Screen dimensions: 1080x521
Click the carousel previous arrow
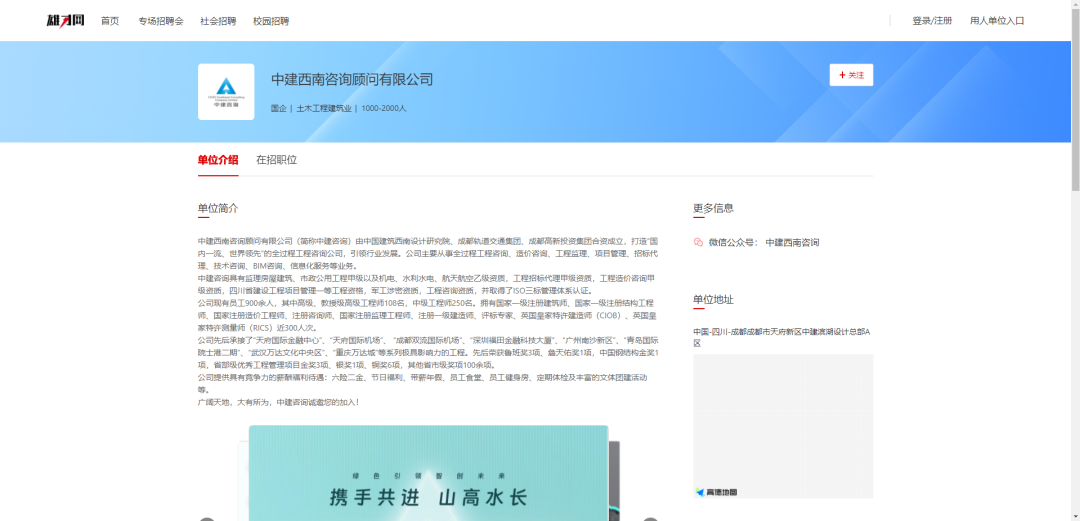207,518
